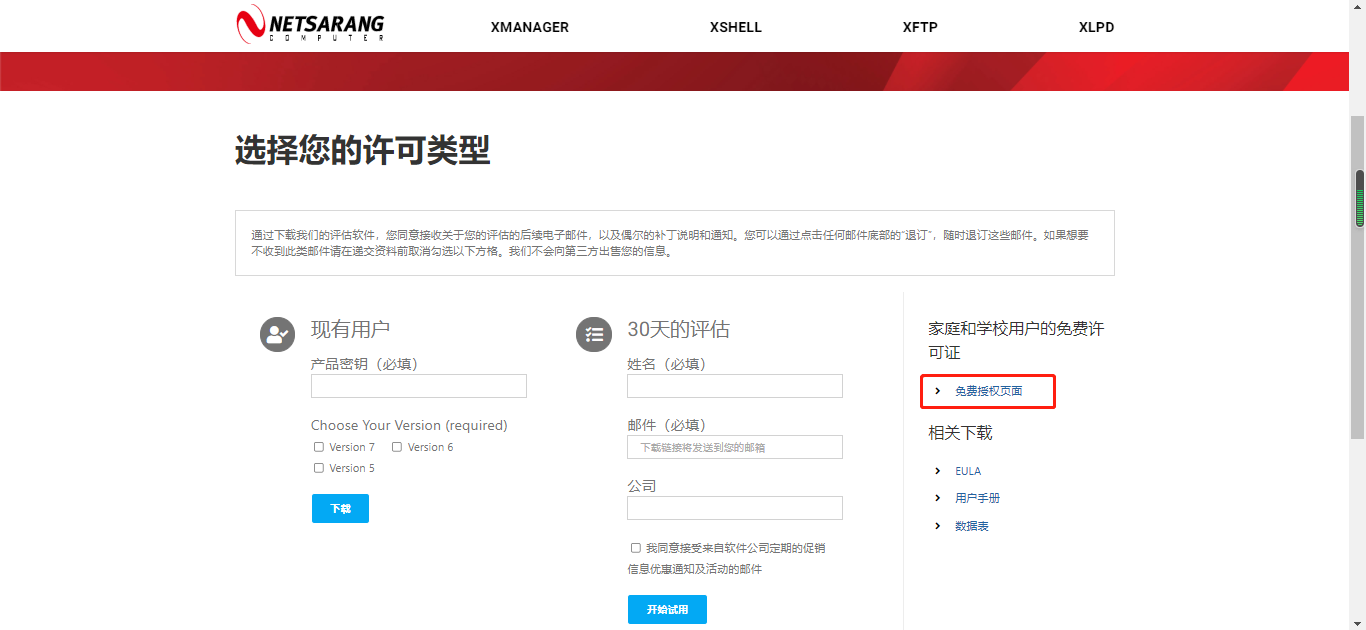This screenshot has height=630, width=1366.
Task: Tick the 我同意接受 promotional email checkbox
Action: click(x=636, y=548)
